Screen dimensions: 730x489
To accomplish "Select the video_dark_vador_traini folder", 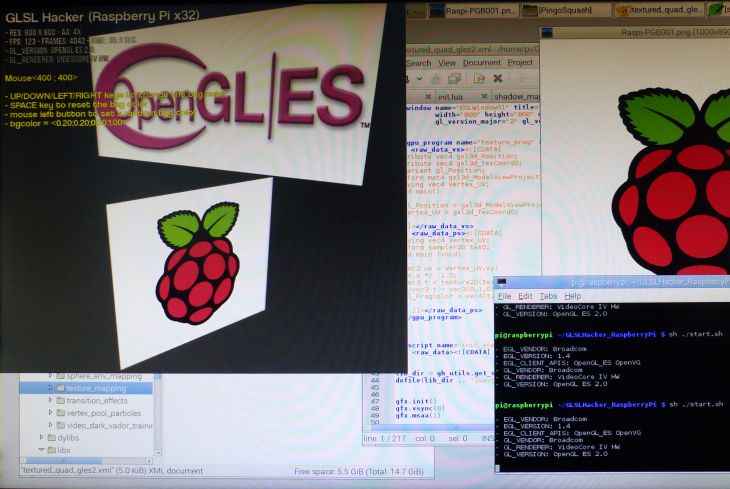I will pos(109,425).
